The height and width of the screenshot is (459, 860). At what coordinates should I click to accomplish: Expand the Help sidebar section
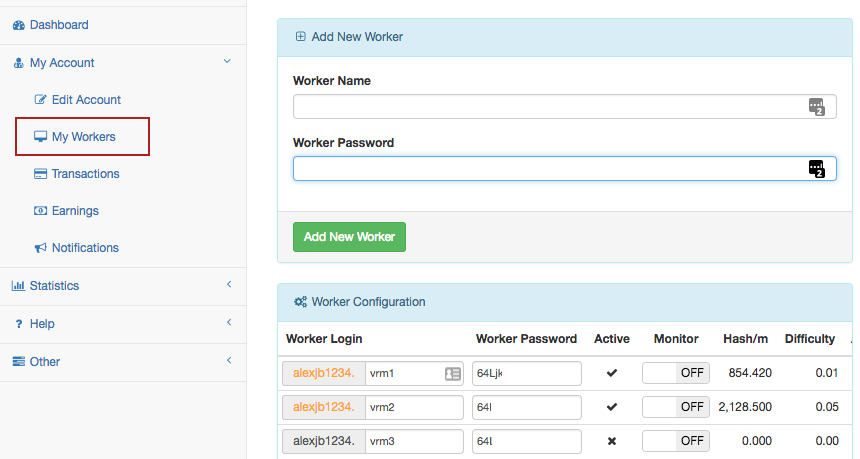pos(228,323)
